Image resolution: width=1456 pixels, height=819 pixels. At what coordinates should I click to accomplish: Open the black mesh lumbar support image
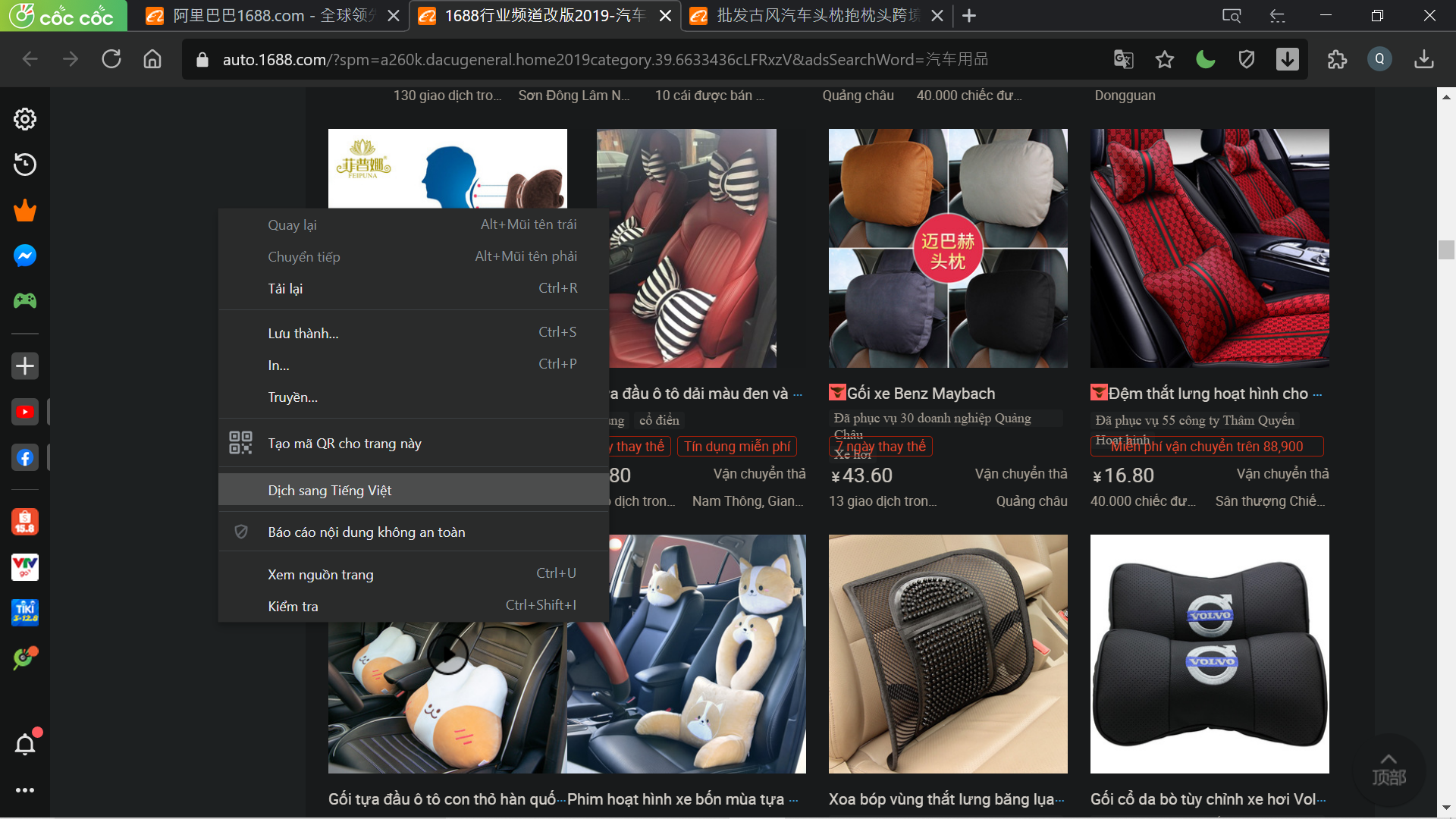(948, 654)
